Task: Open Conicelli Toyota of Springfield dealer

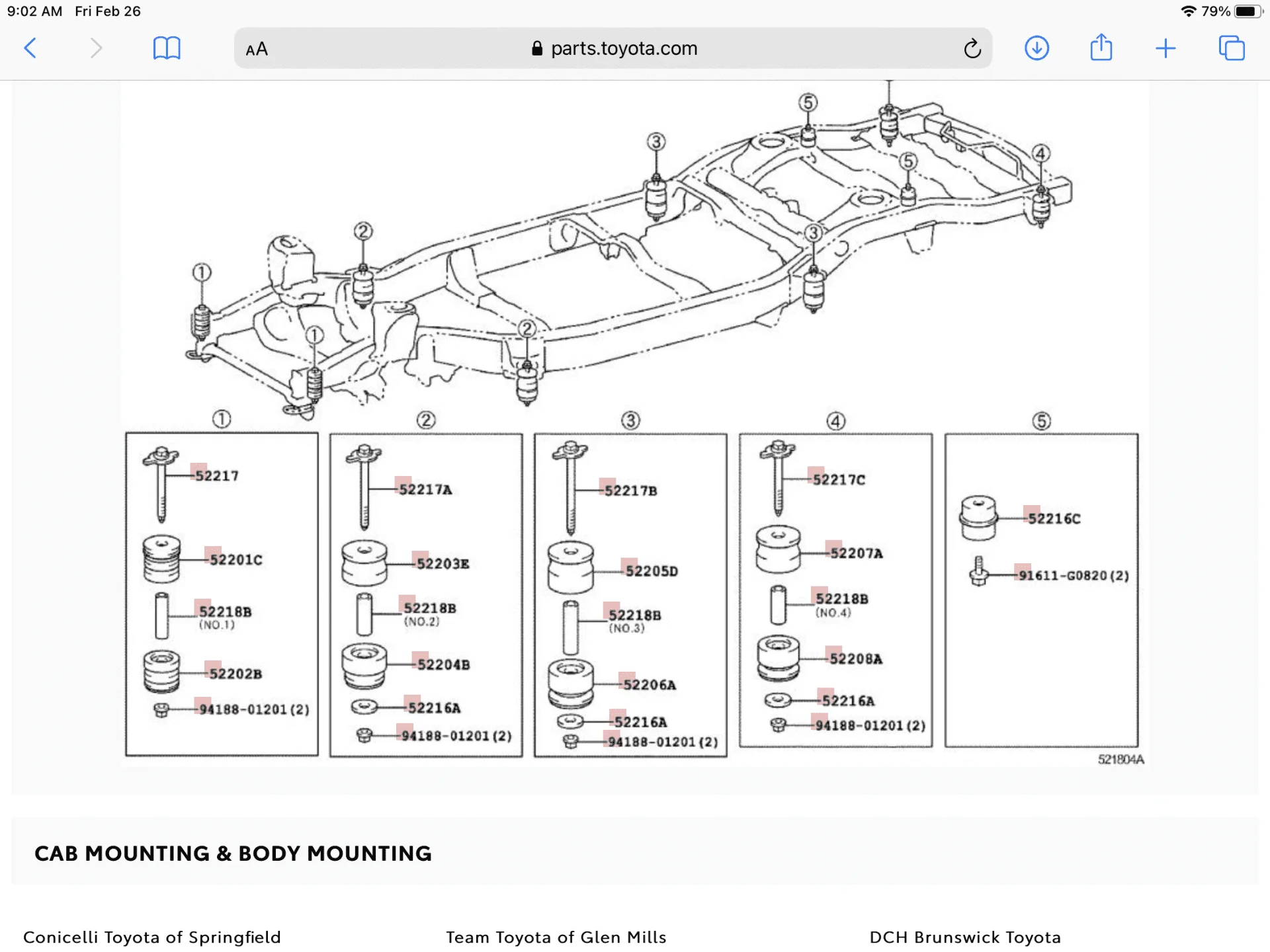Action: click(x=152, y=937)
